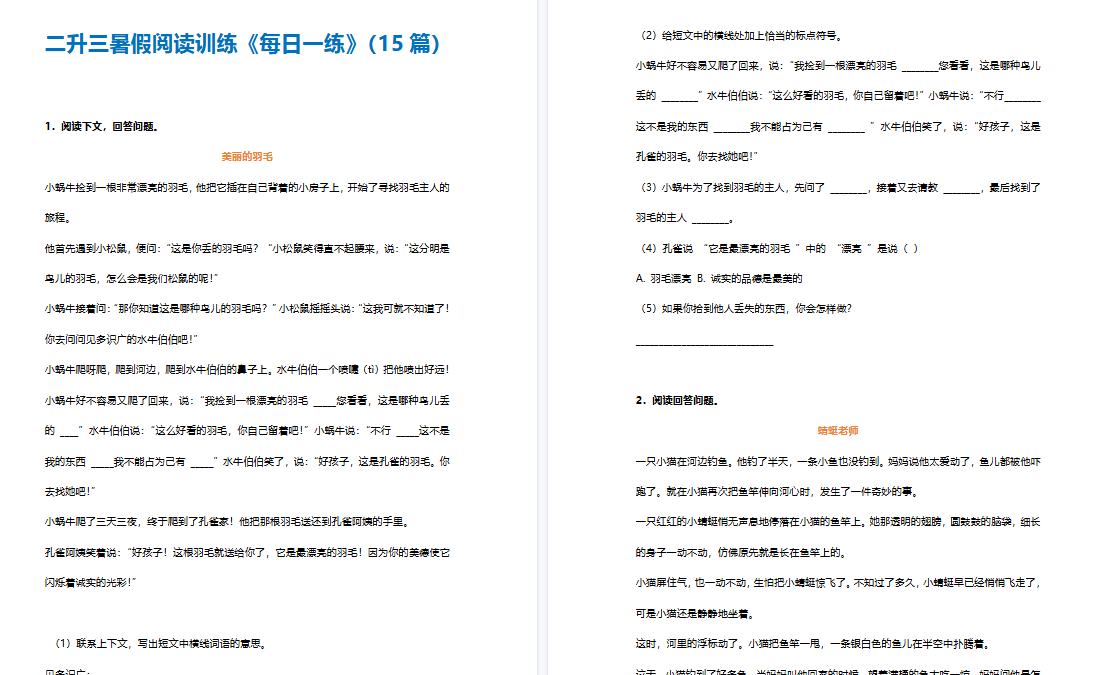The height and width of the screenshot is (675, 1106).
Task: Click the line '可是小猫还是静静地坐着。'
Action: (696, 614)
